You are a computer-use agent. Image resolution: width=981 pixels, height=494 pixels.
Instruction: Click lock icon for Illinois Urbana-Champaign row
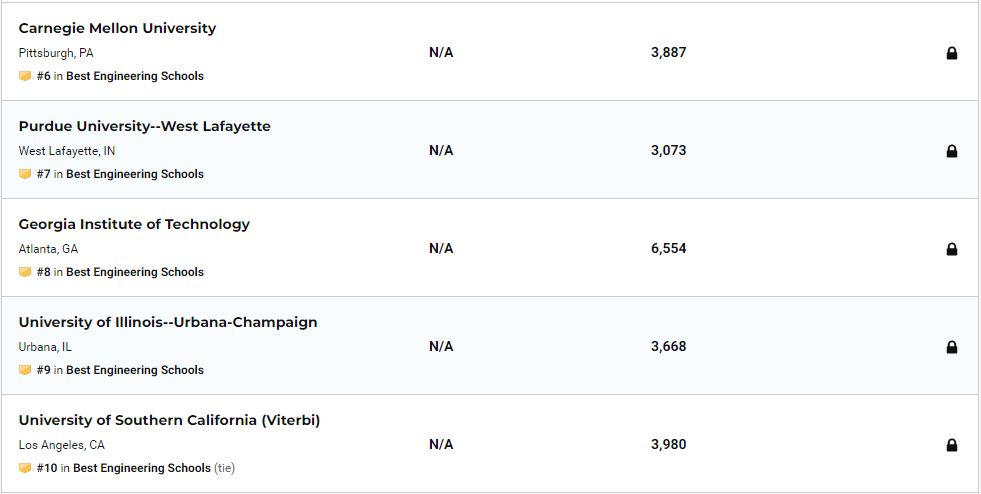point(952,347)
